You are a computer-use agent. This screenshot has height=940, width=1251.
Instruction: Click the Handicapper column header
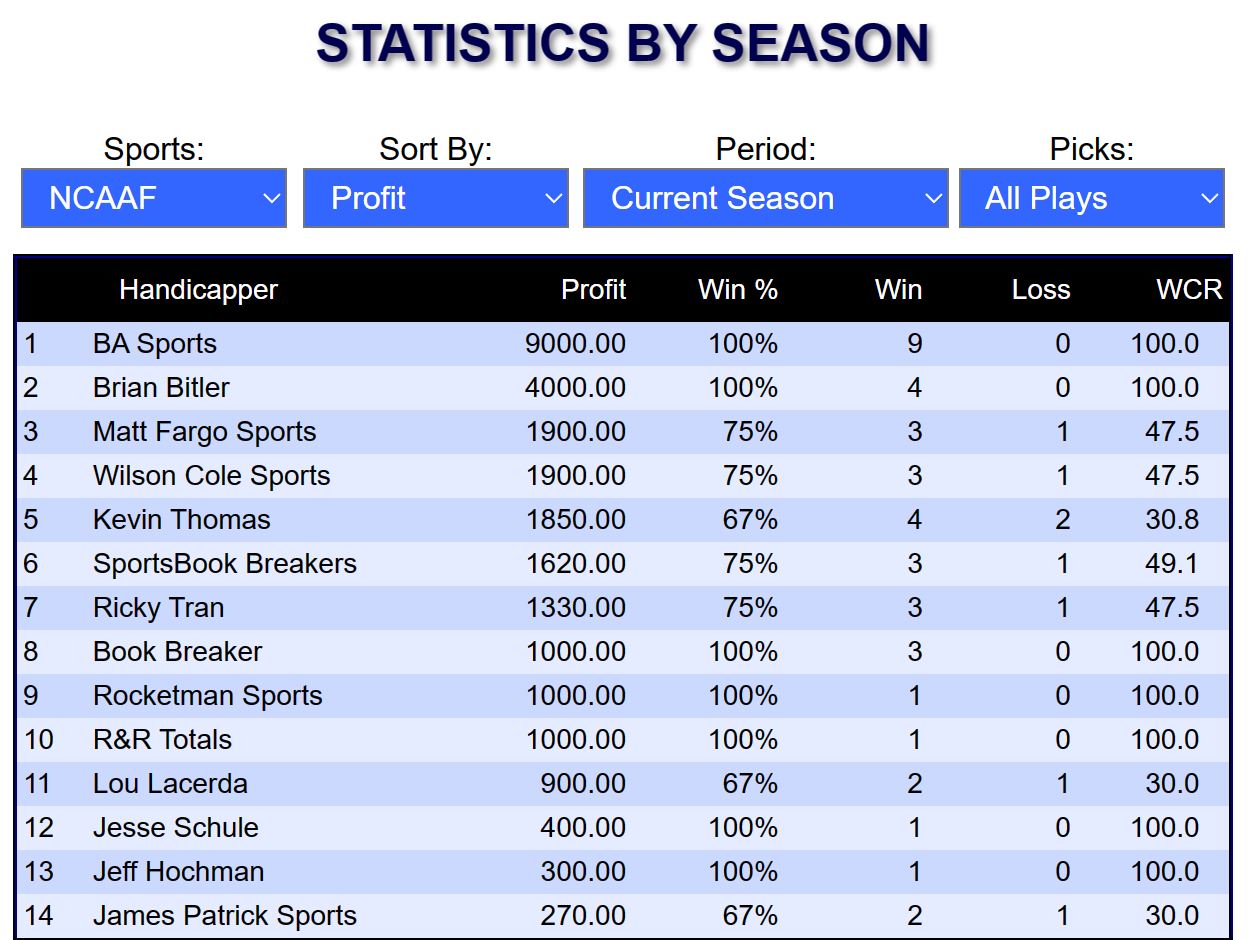point(198,290)
